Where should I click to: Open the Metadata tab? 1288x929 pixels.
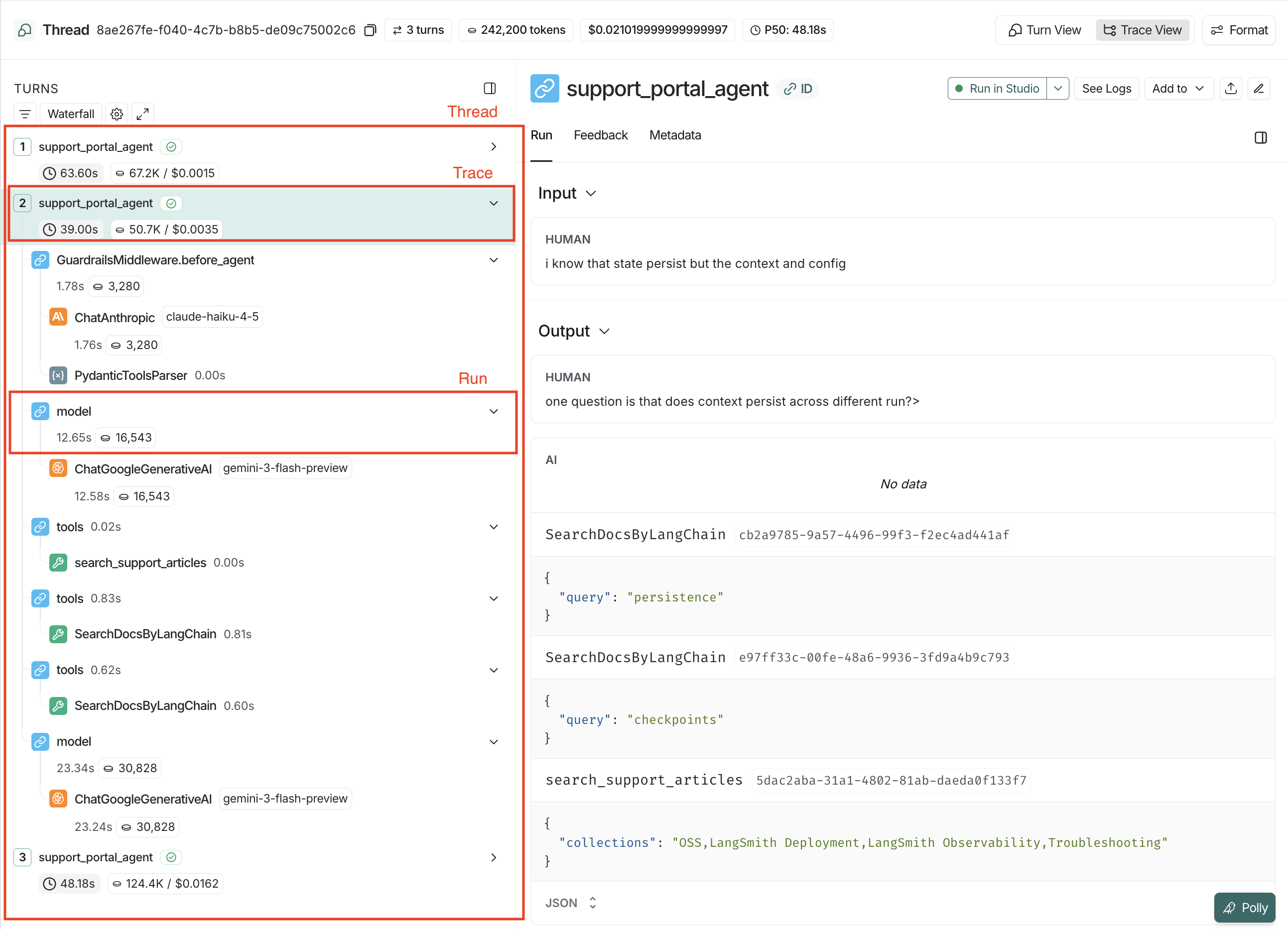click(675, 135)
